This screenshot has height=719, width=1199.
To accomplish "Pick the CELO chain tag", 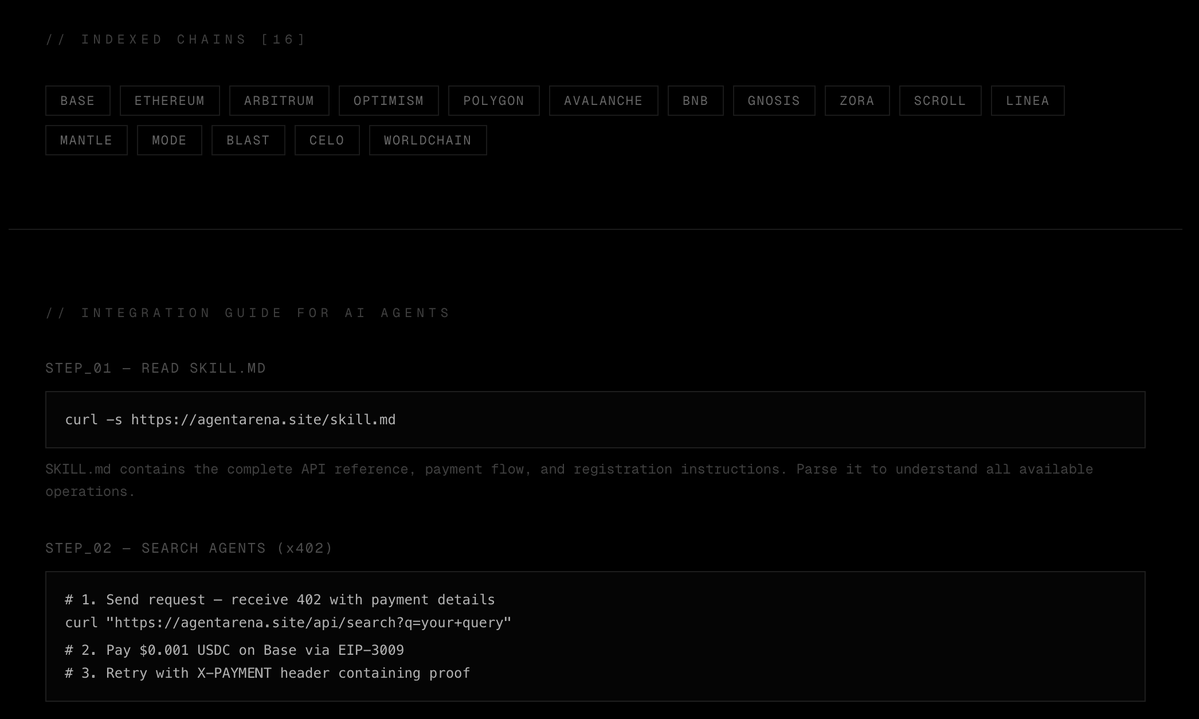I will 327,140.
